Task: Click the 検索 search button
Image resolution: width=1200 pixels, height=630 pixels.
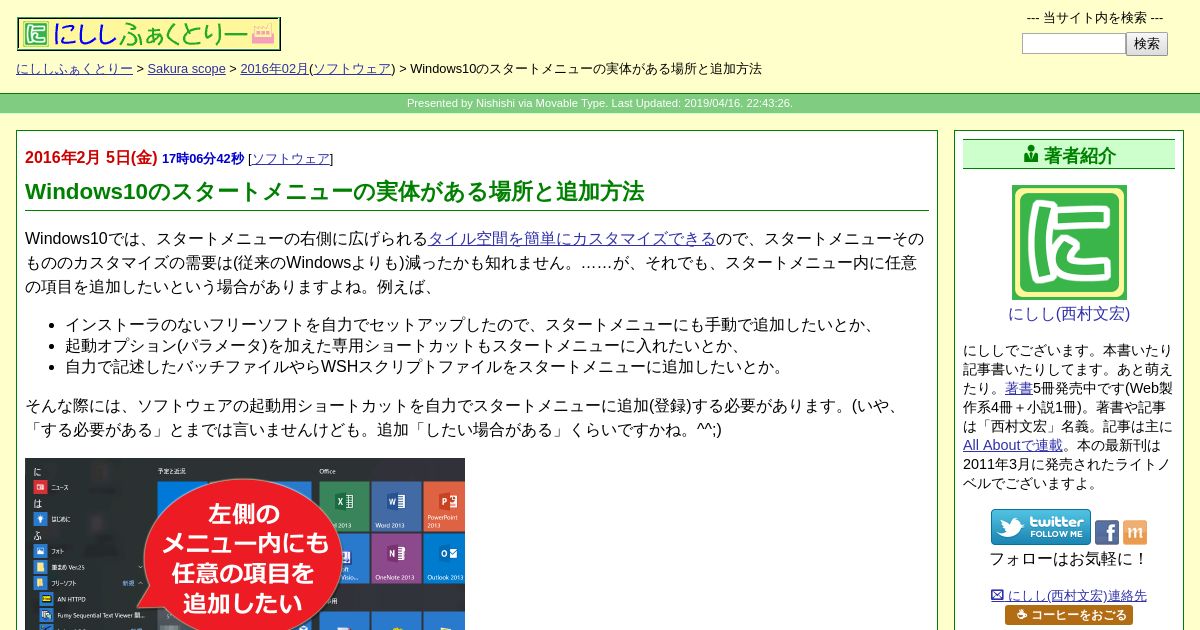Action: pos(1147,44)
